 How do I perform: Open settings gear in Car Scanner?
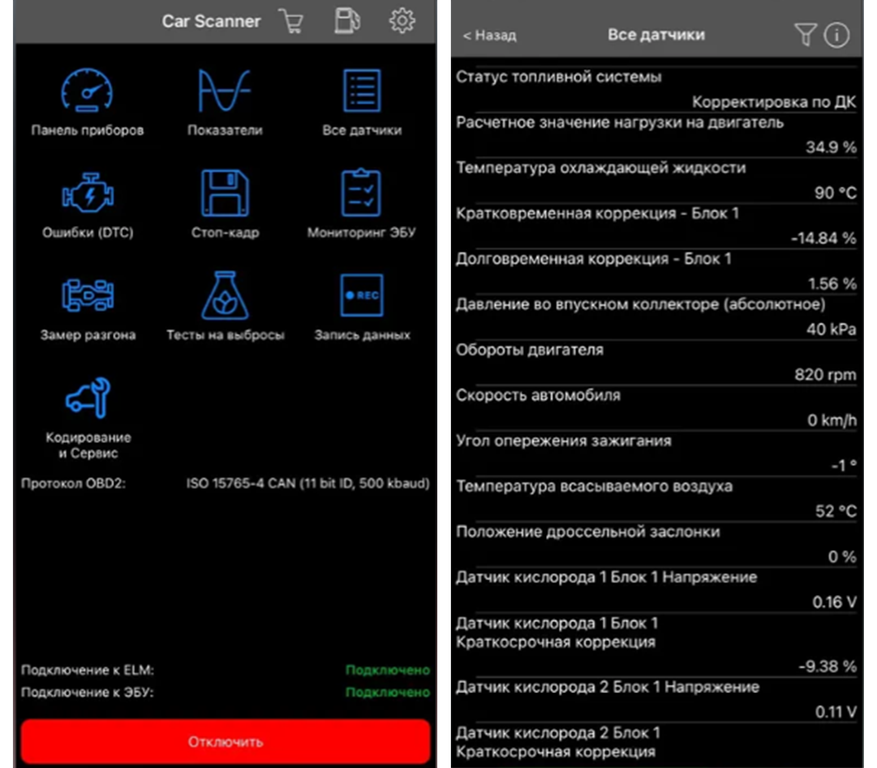click(402, 21)
